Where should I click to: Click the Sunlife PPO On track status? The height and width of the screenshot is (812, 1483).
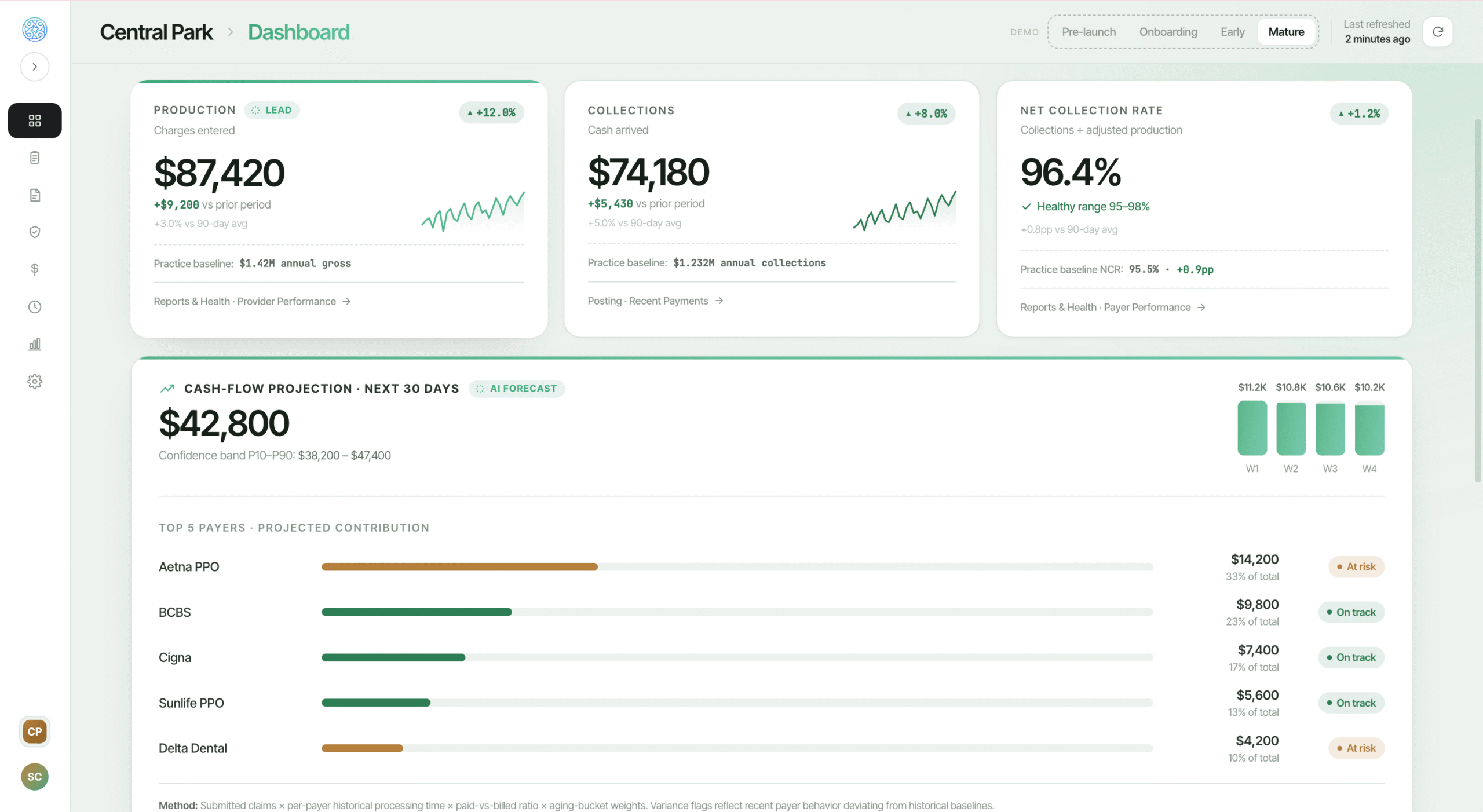click(x=1351, y=703)
